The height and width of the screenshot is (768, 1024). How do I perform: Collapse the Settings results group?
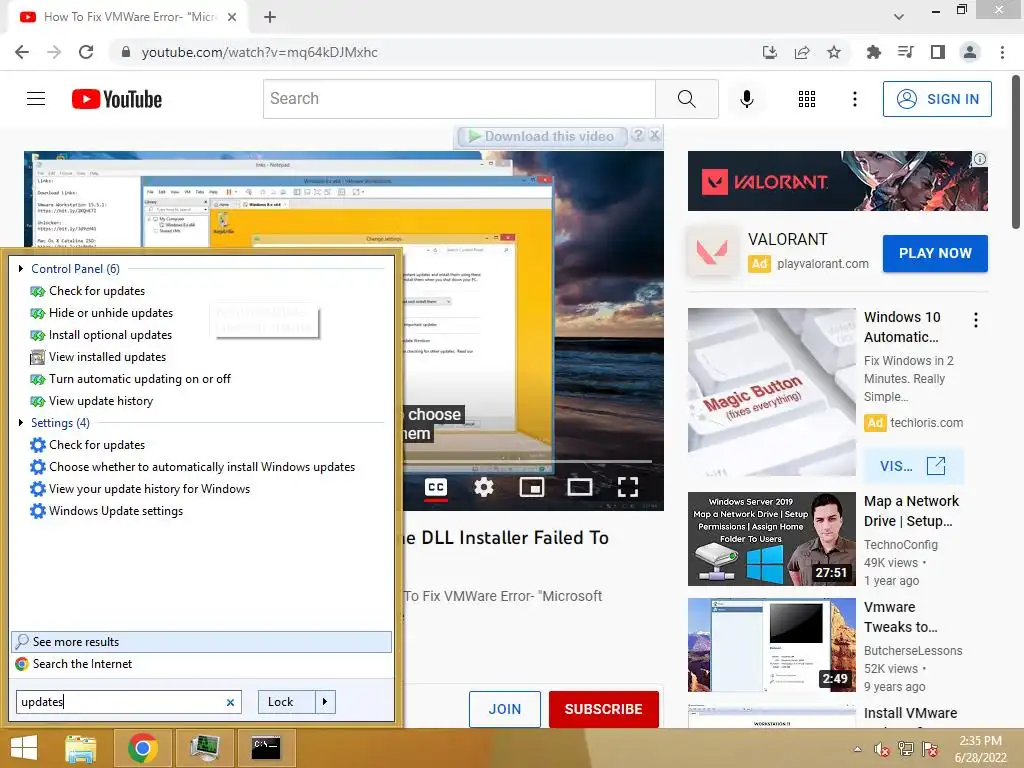[21, 423]
